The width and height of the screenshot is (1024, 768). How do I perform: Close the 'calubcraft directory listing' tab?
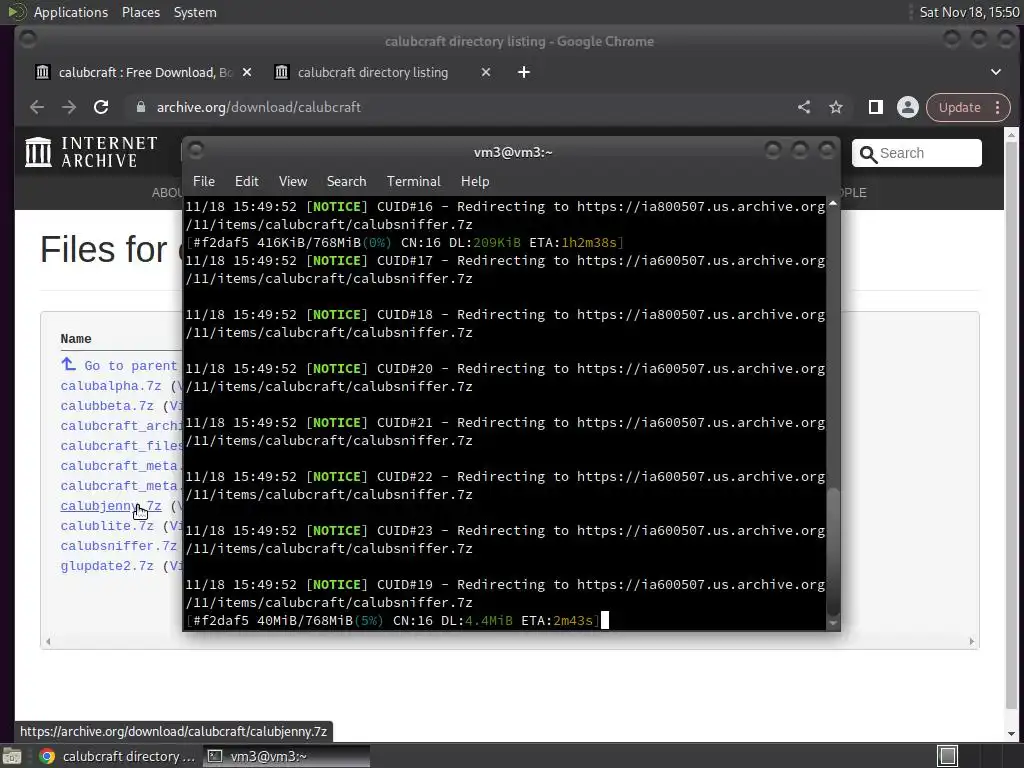pyautogui.click(x=485, y=72)
